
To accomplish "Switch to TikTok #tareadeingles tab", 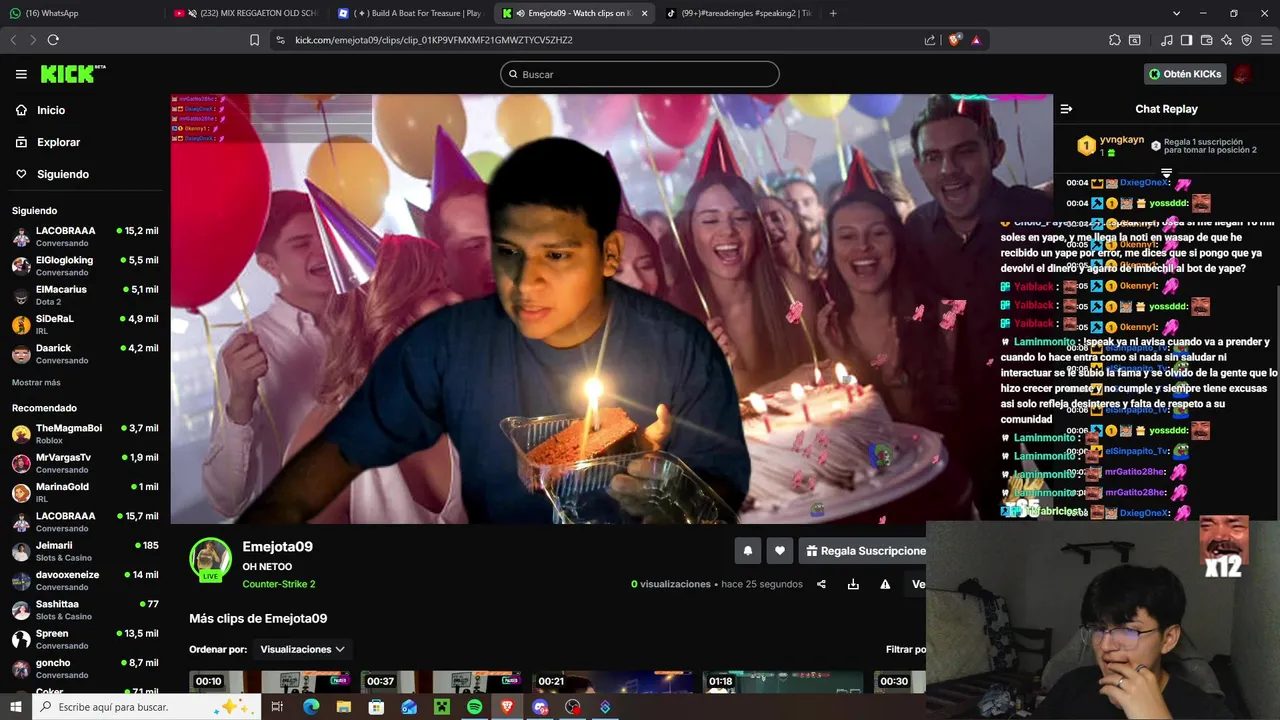I will [x=738, y=13].
